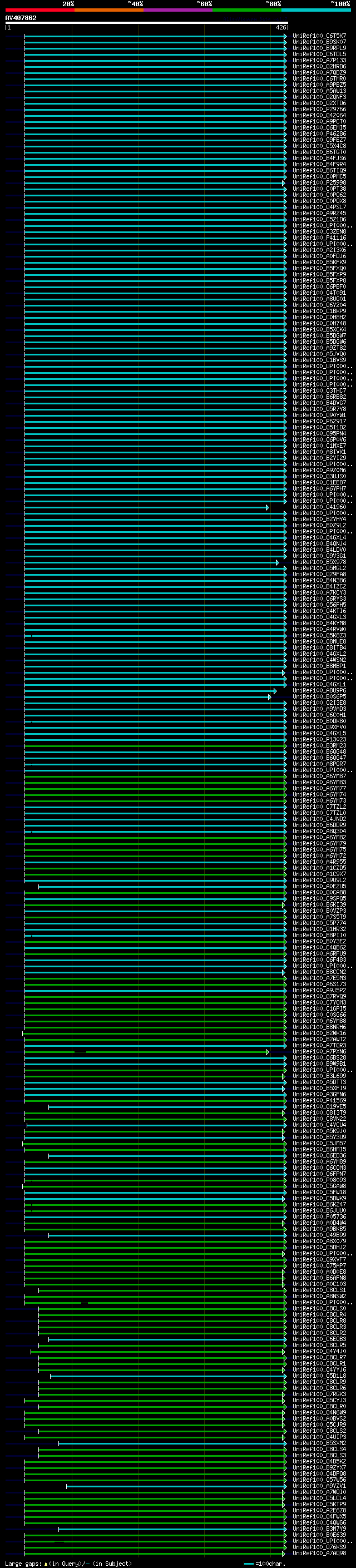
Task: Select the UniRef100_A7QDZ9 label
Action: (319, 72)
